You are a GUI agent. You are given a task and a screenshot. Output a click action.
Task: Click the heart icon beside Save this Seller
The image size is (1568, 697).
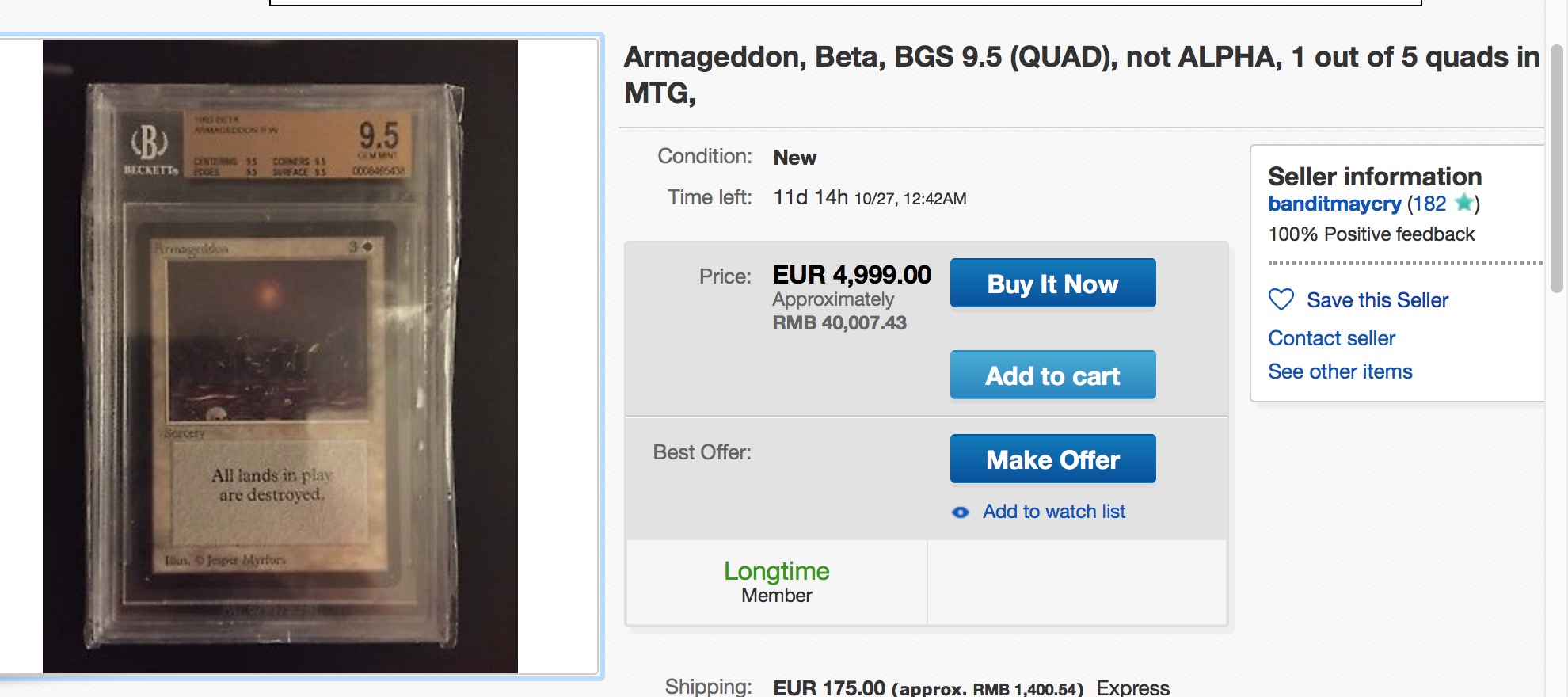pyautogui.click(x=1281, y=299)
